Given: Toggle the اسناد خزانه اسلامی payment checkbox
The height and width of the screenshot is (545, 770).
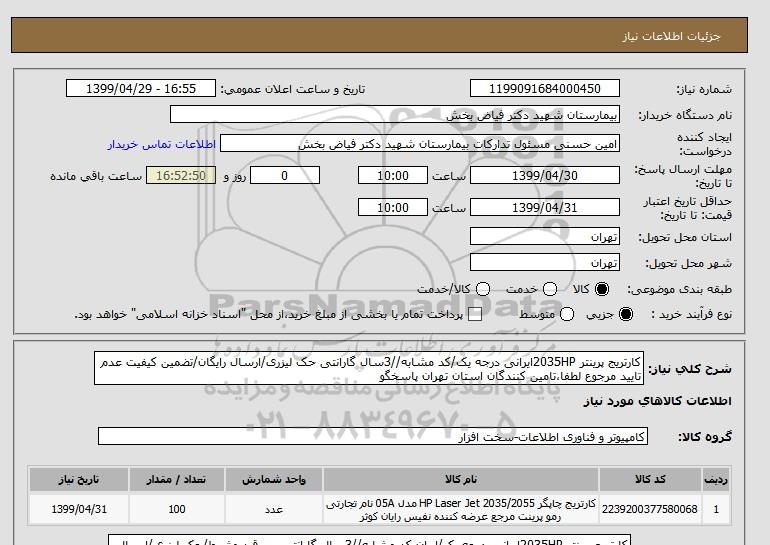Looking at the screenshot, I should [475, 315].
